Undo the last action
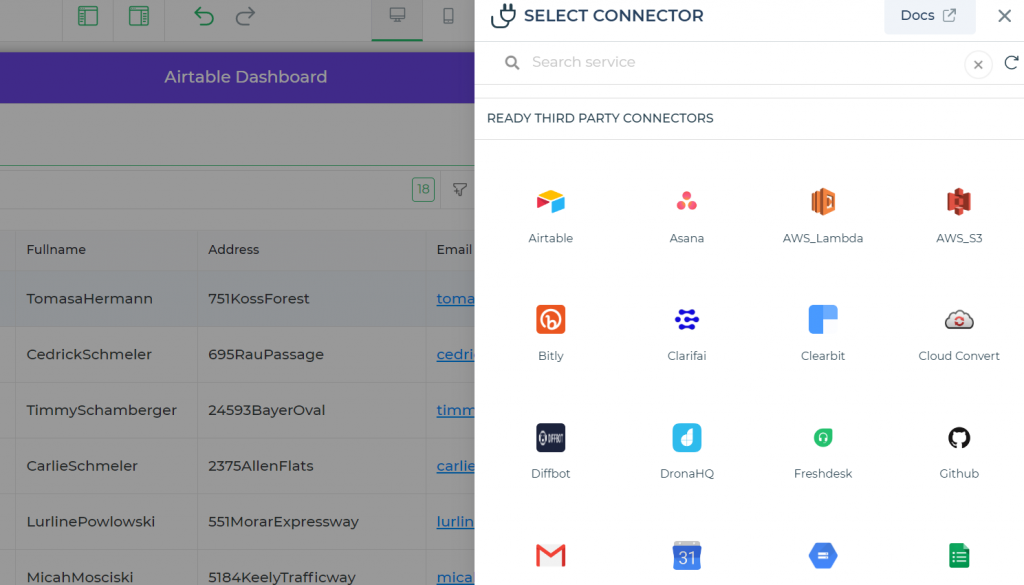This screenshot has width=1024, height=585. [x=204, y=16]
